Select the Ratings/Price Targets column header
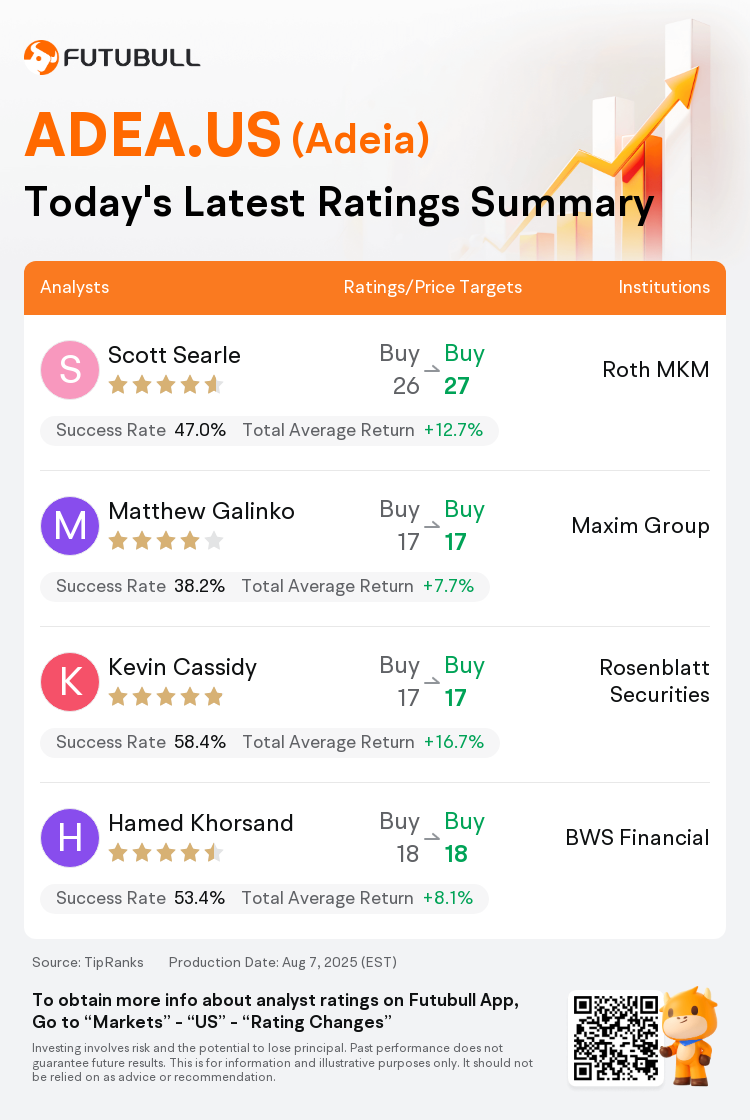Viewport: 750px width, 1120px height. tap(433, 287)
